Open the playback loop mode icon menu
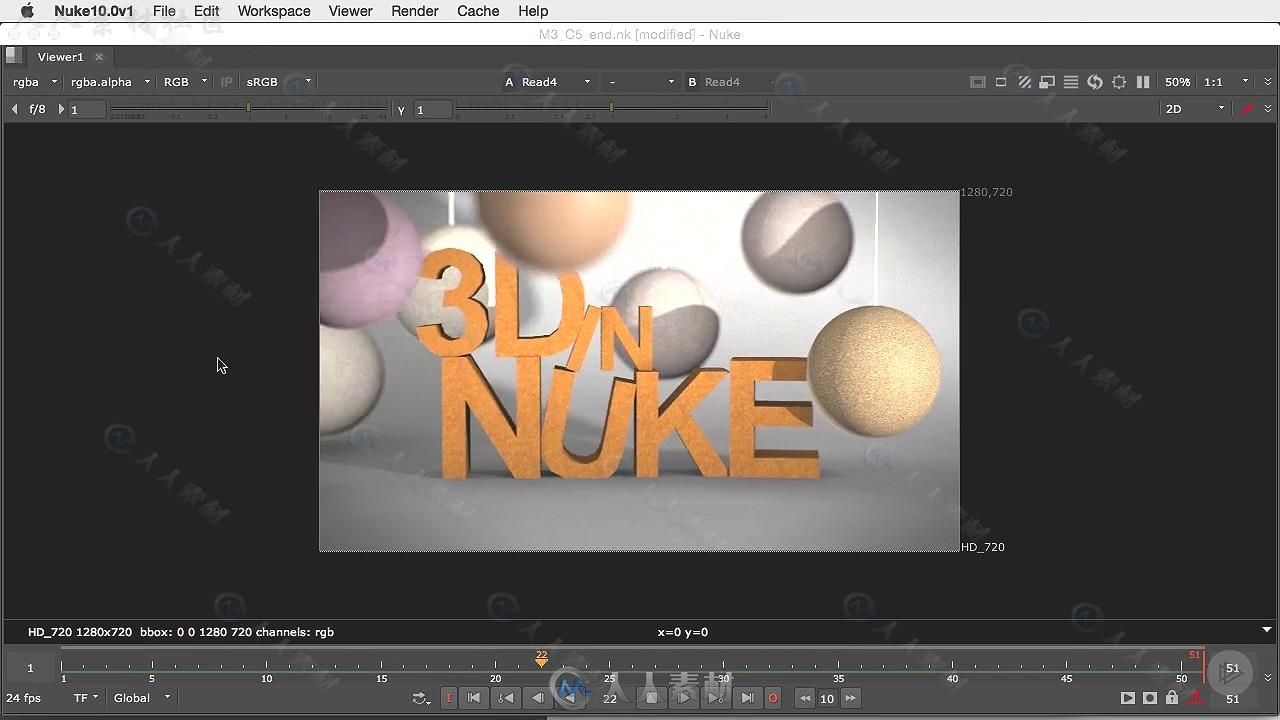The width and height of the screenshot is (1280, 720). [x=421, y=698]
